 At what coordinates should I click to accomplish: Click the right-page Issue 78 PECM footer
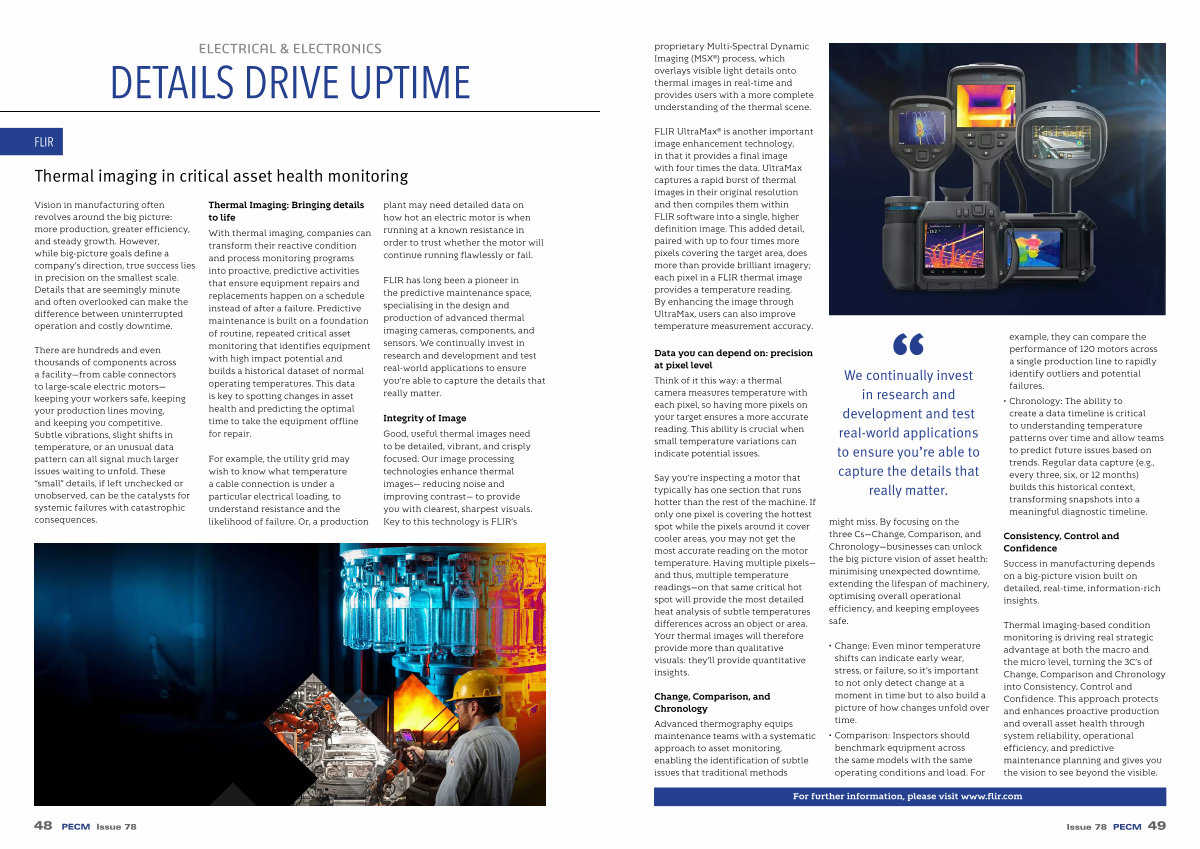coord(1103,827)
